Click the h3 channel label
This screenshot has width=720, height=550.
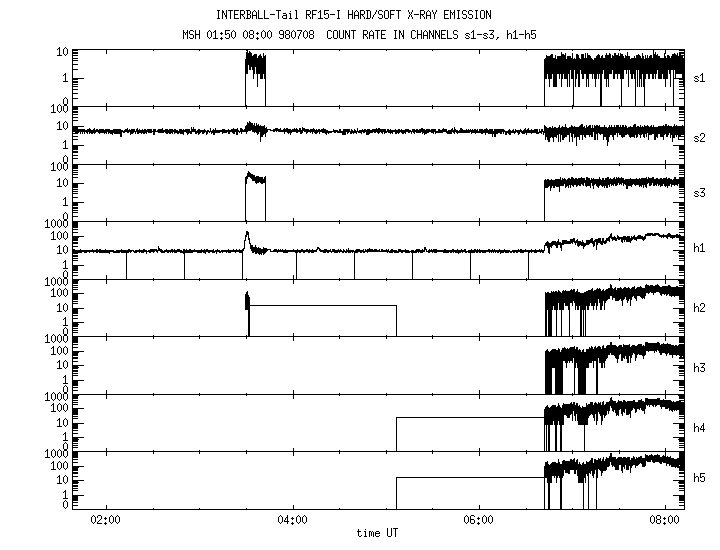[x=700, y=367]
